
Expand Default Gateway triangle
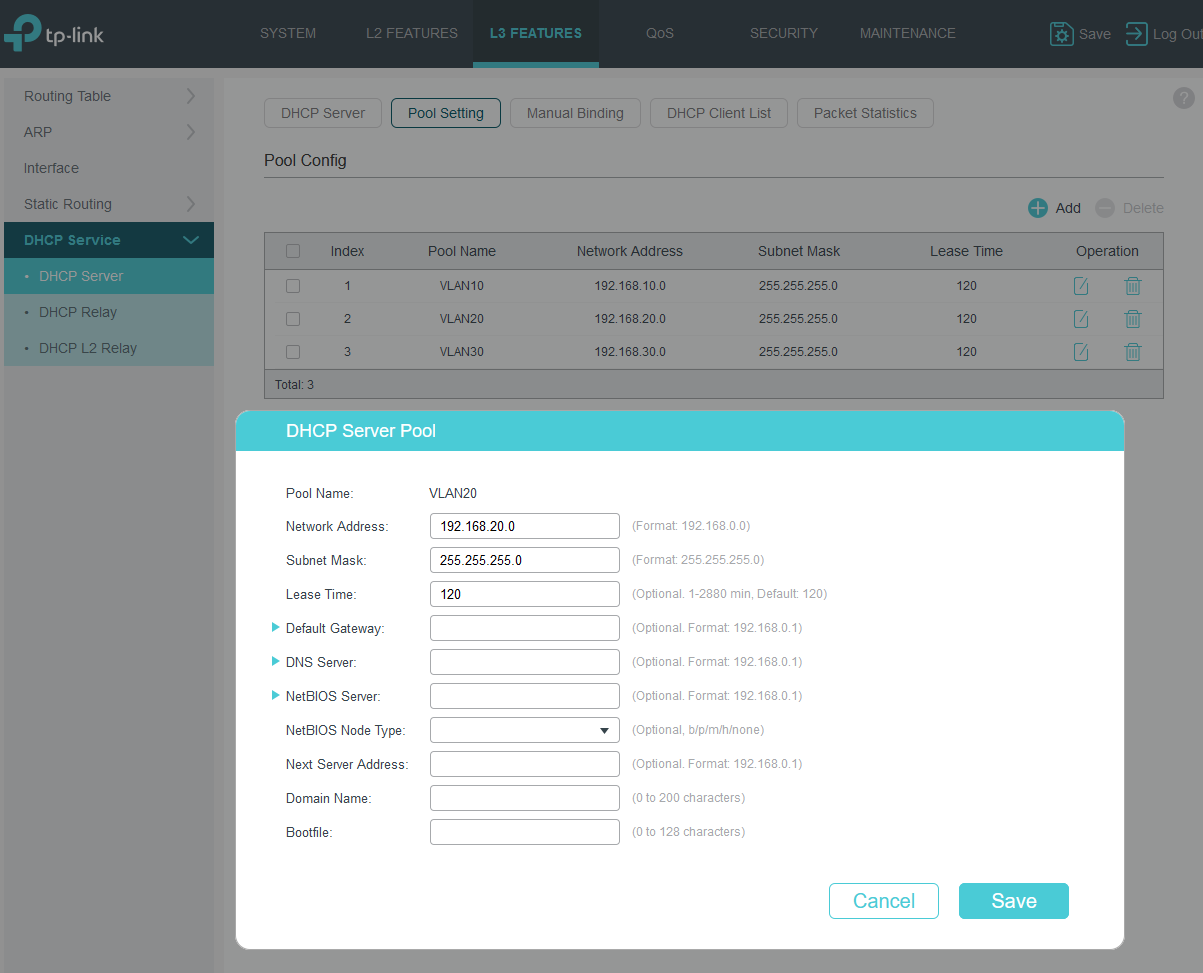tap(276, 627)
